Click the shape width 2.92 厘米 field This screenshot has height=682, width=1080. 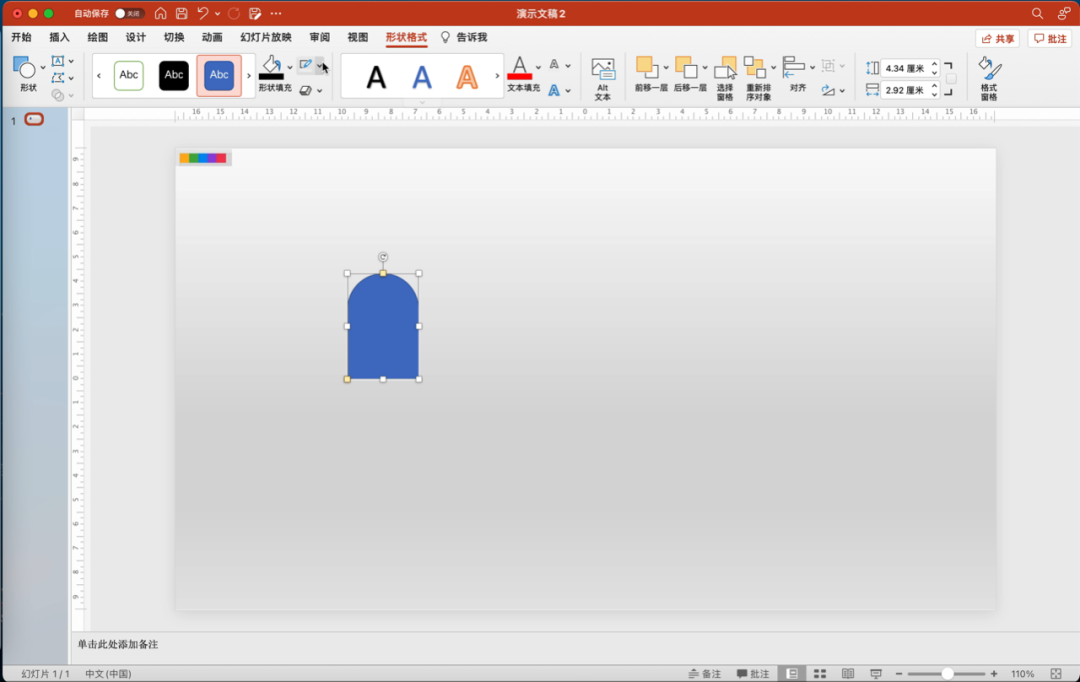pyautogui.click(x=905, y=90)
